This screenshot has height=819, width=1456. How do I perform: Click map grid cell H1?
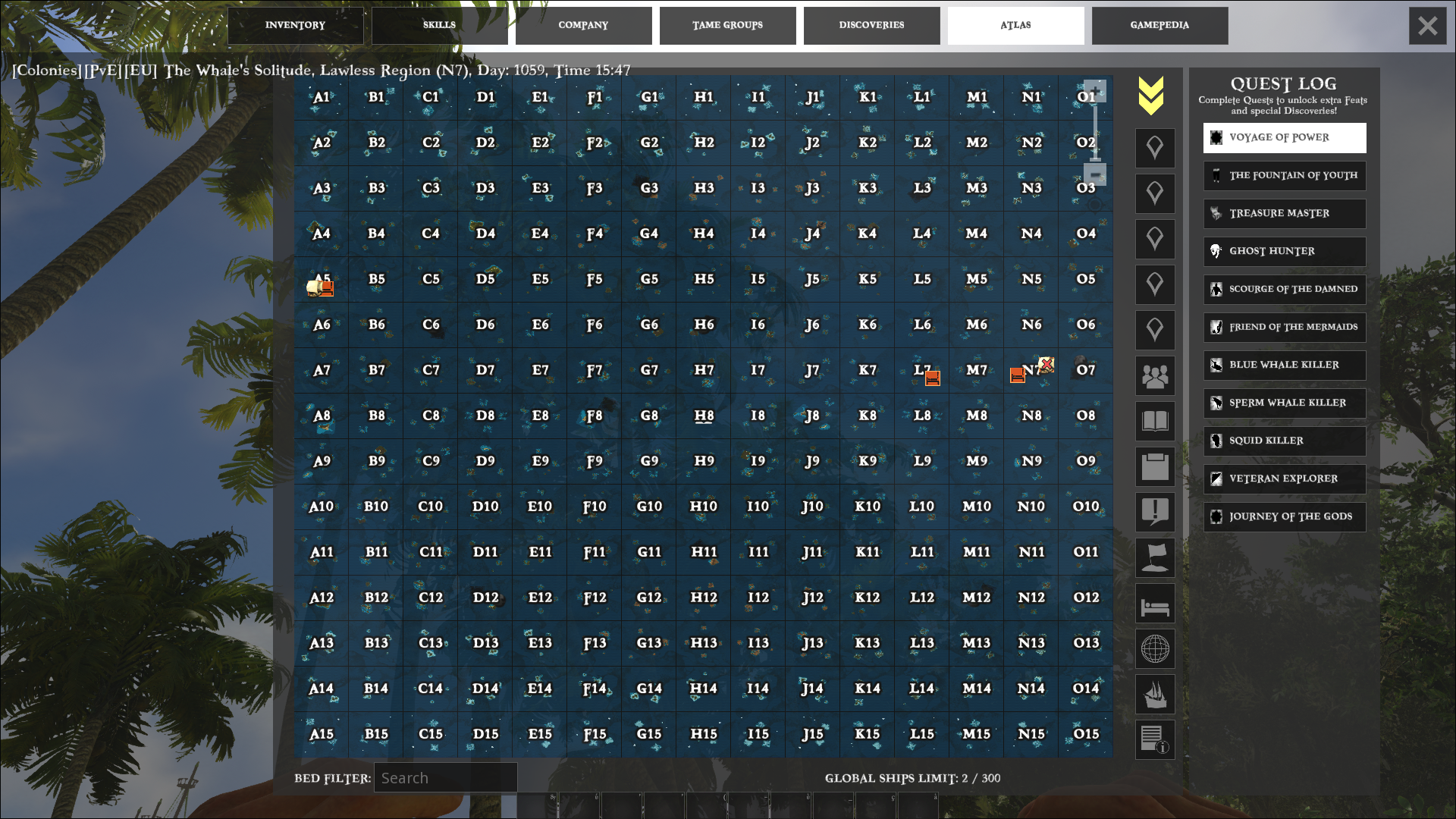point(704,97)
